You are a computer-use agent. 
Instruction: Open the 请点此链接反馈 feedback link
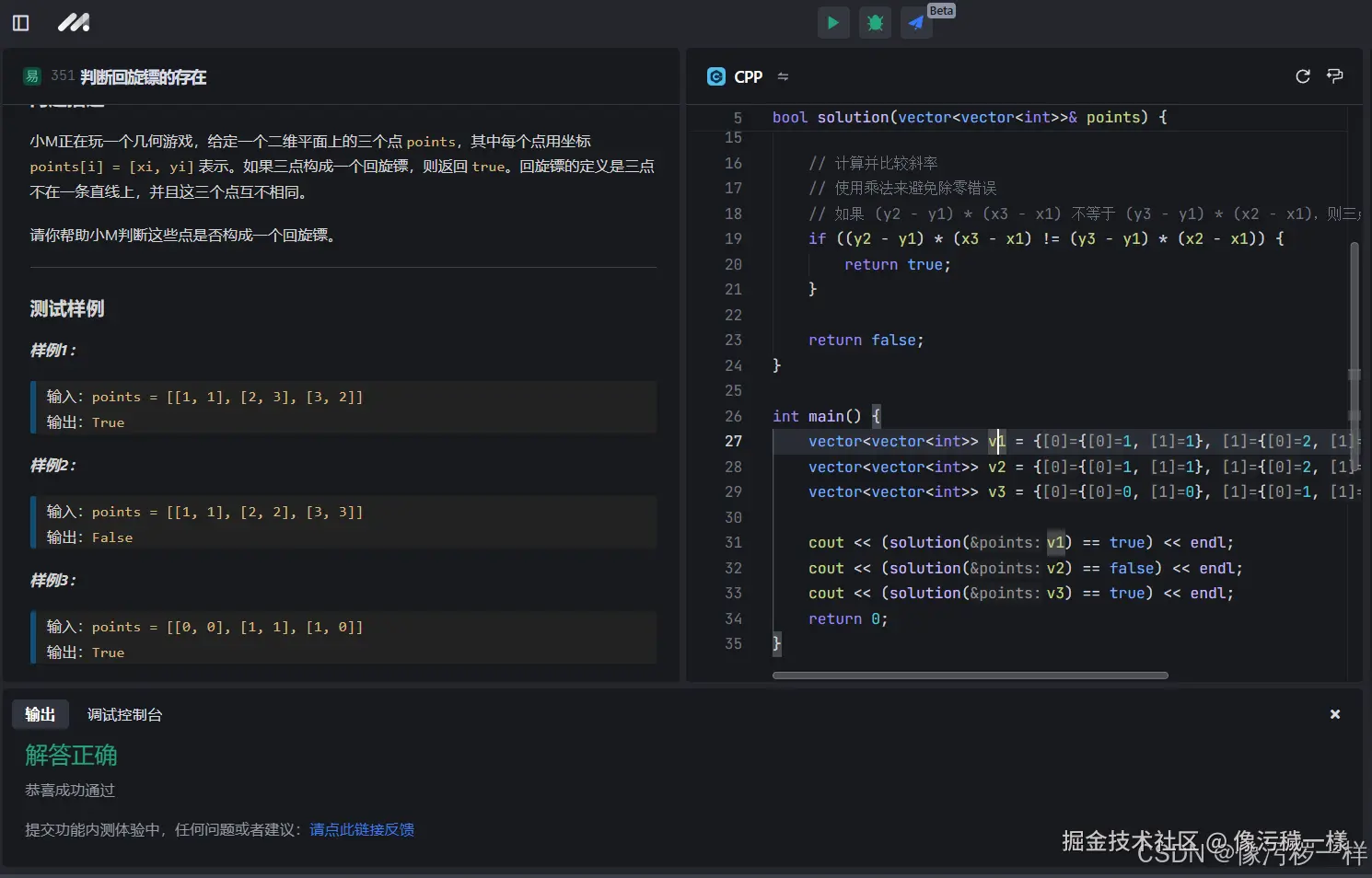[x=361, y=829]
